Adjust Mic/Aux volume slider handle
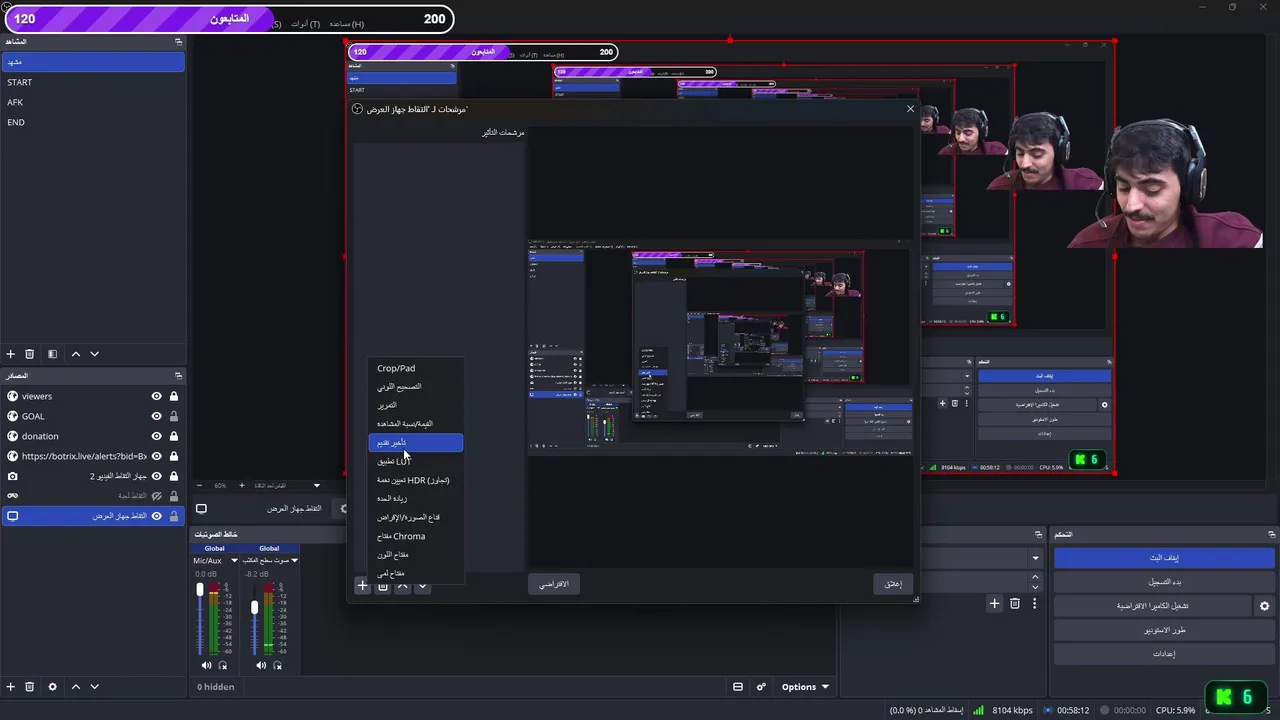 coord(200,590)
